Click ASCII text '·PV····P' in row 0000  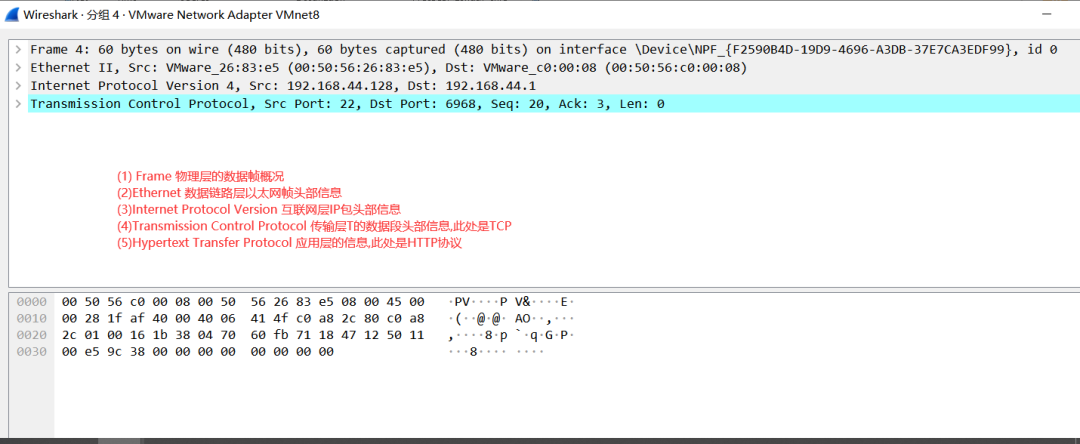point(479,302)
